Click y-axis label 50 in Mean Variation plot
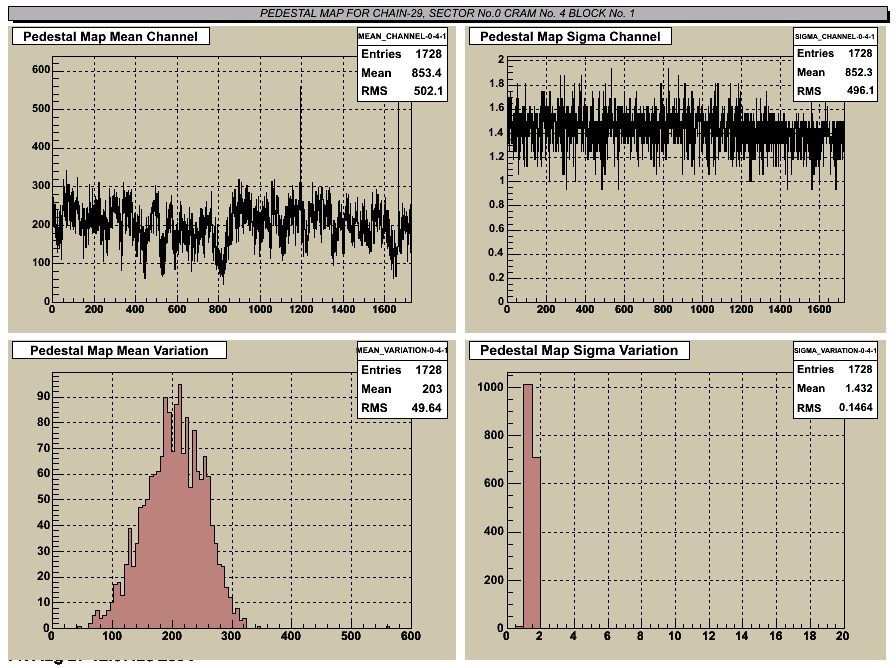This screenshot has height=668, width=896. (43, 499)
